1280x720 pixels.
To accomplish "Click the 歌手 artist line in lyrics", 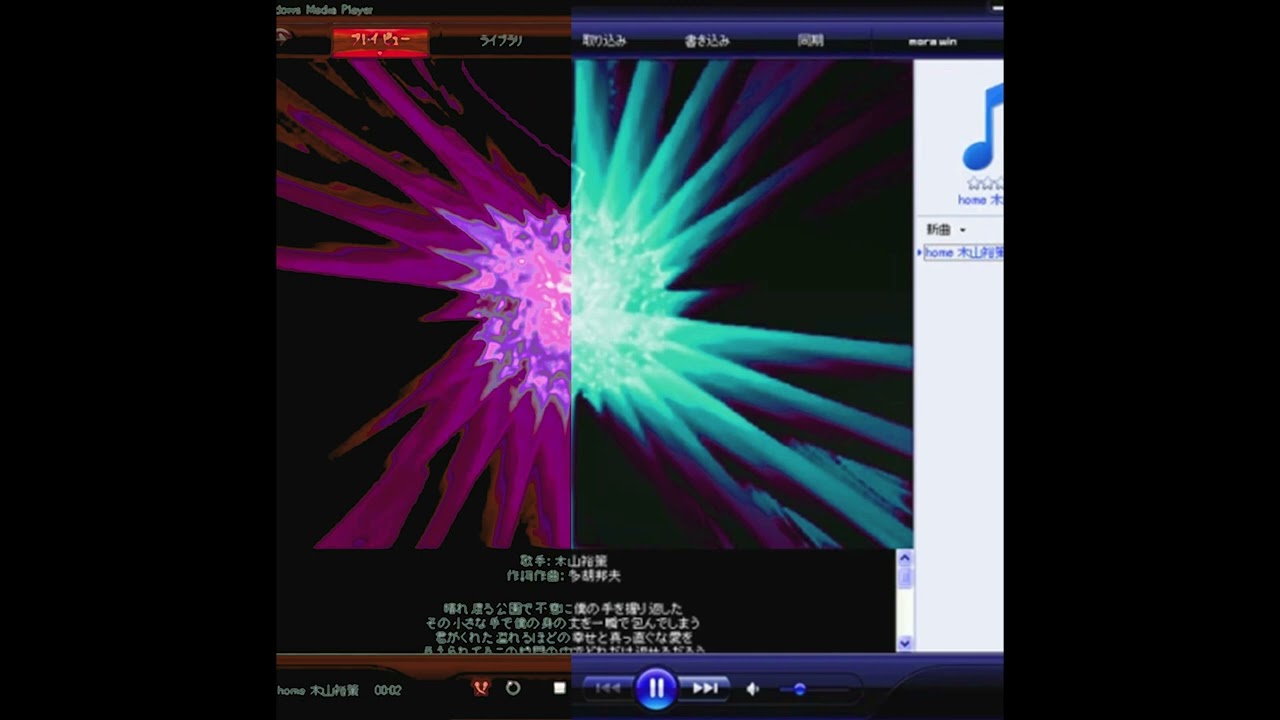I will click(563, 561).
